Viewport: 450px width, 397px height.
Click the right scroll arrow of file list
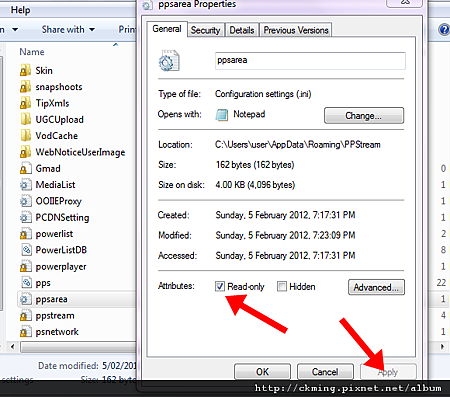point(443,347)
